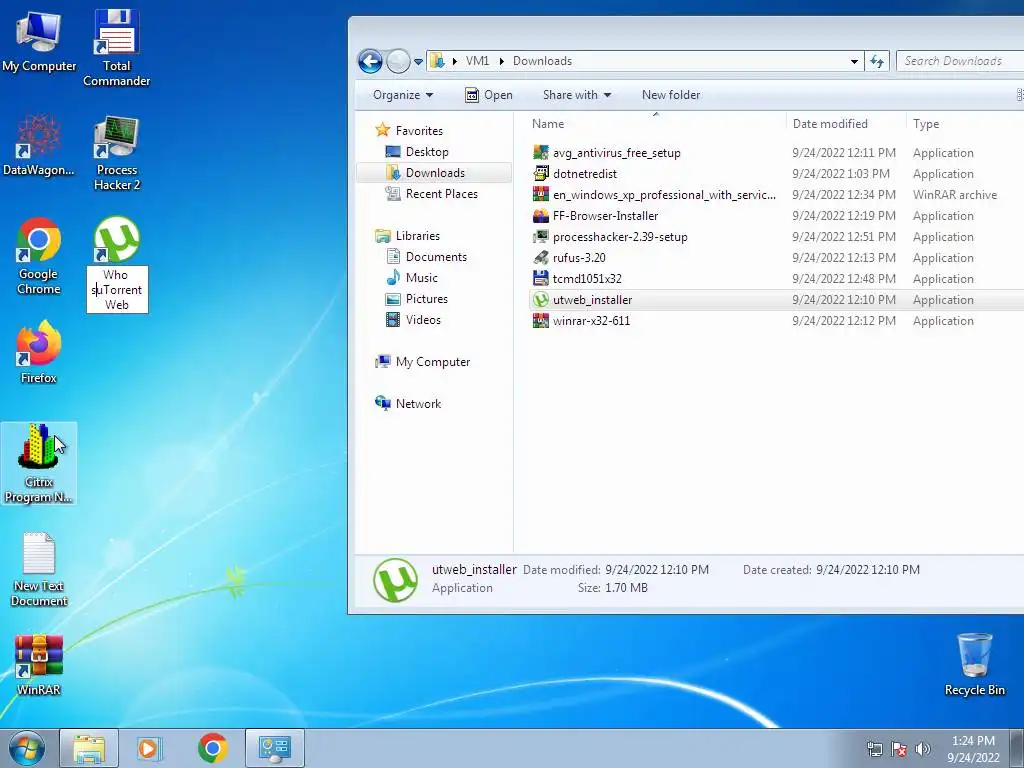Open the Windows Start button
Screen dimensions: 1024x768
(x=26, y=748)
